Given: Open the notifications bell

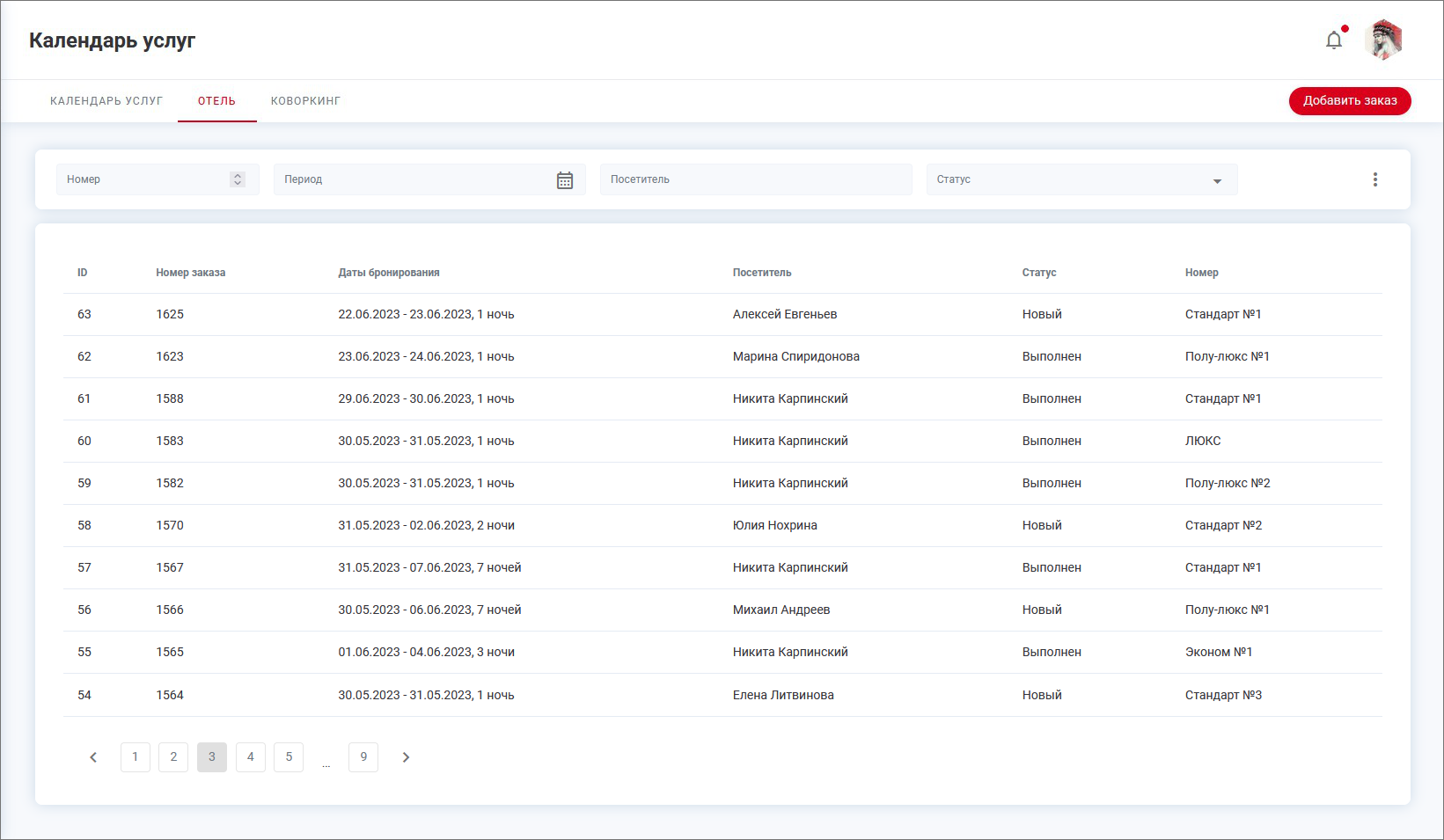Looking at the screenshot, I should click(1334, 40).
